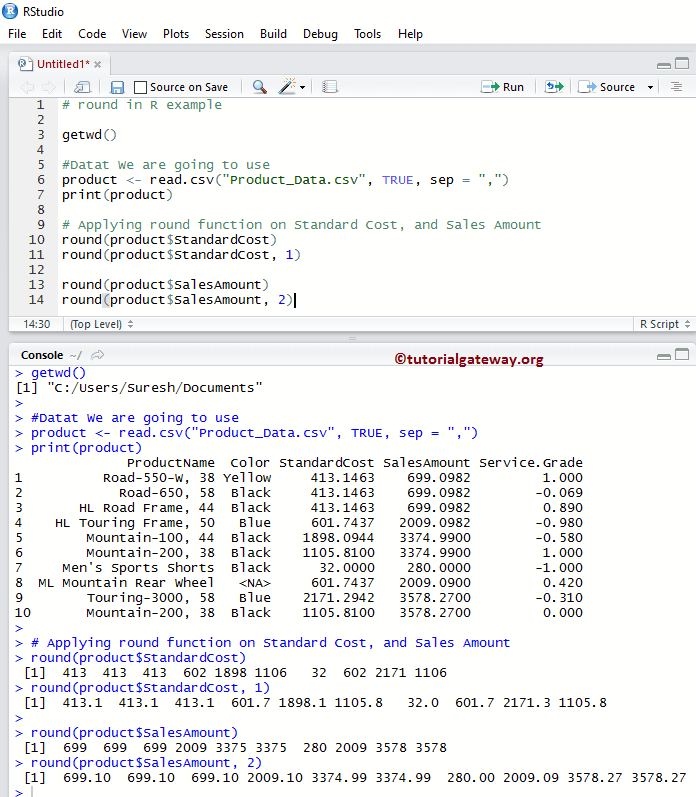Minimize the Console pane
This screenshot has height=797, width=696.
pos(663,356)
